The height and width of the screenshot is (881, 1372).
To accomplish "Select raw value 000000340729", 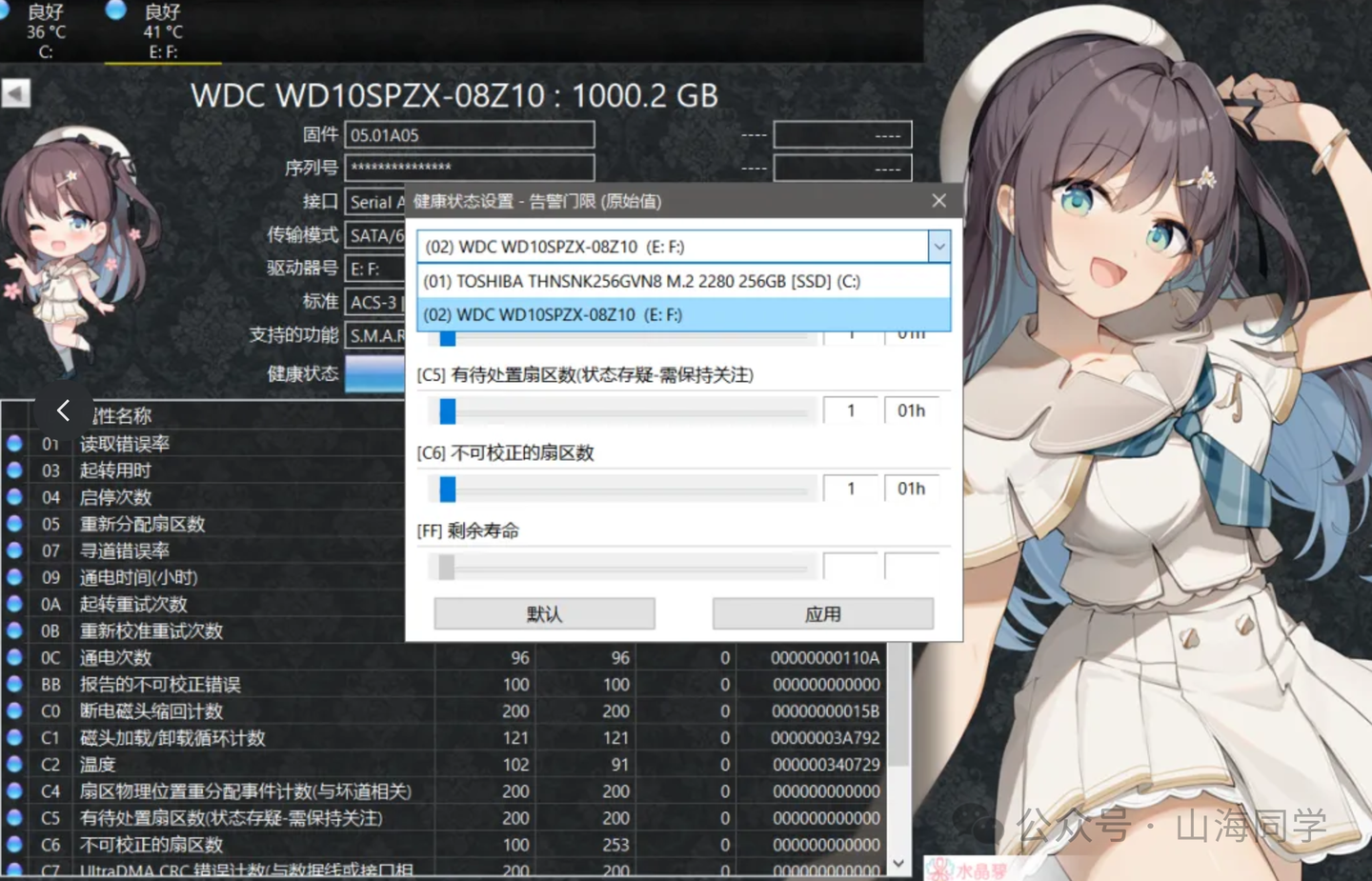I will 826,765.
